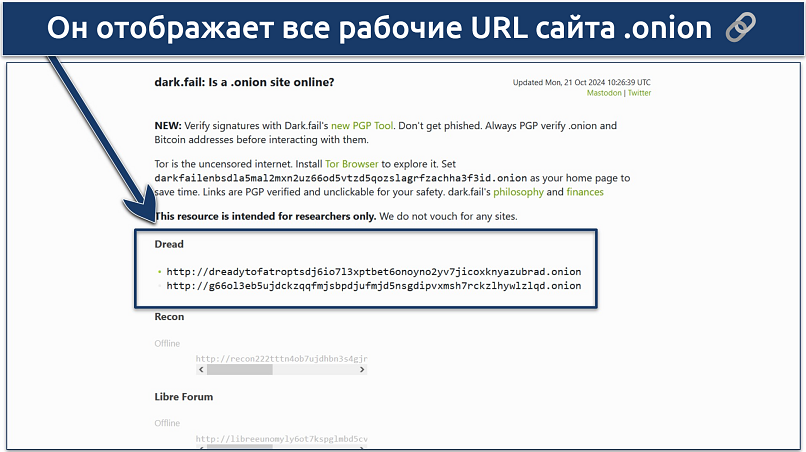This screenshot has height=452, width=806.
Task: Click the green status dot beside first Dread URL
Action: click(158, 272)
